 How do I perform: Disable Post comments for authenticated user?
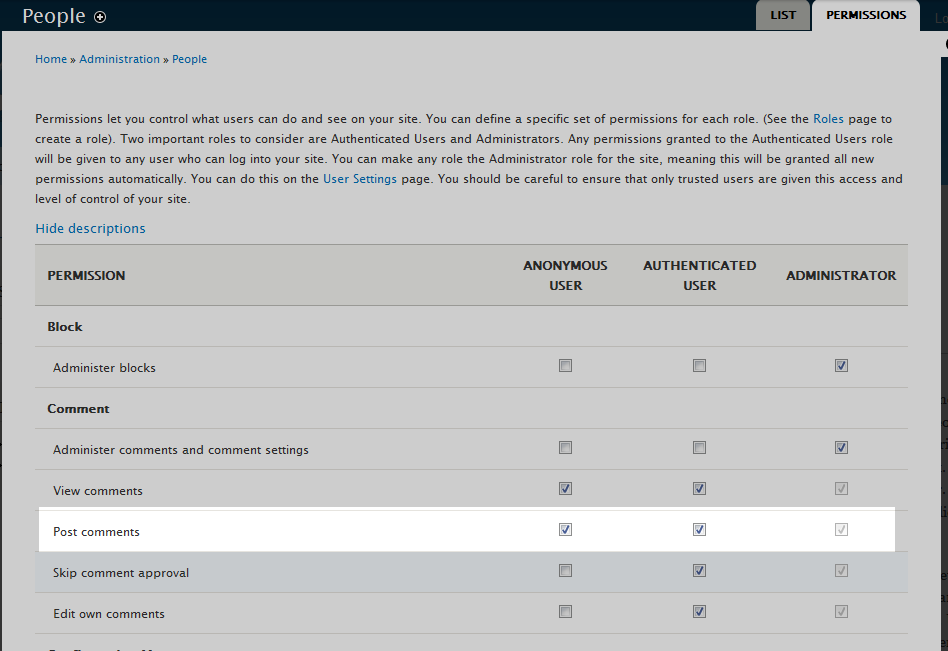pos(699,530)
